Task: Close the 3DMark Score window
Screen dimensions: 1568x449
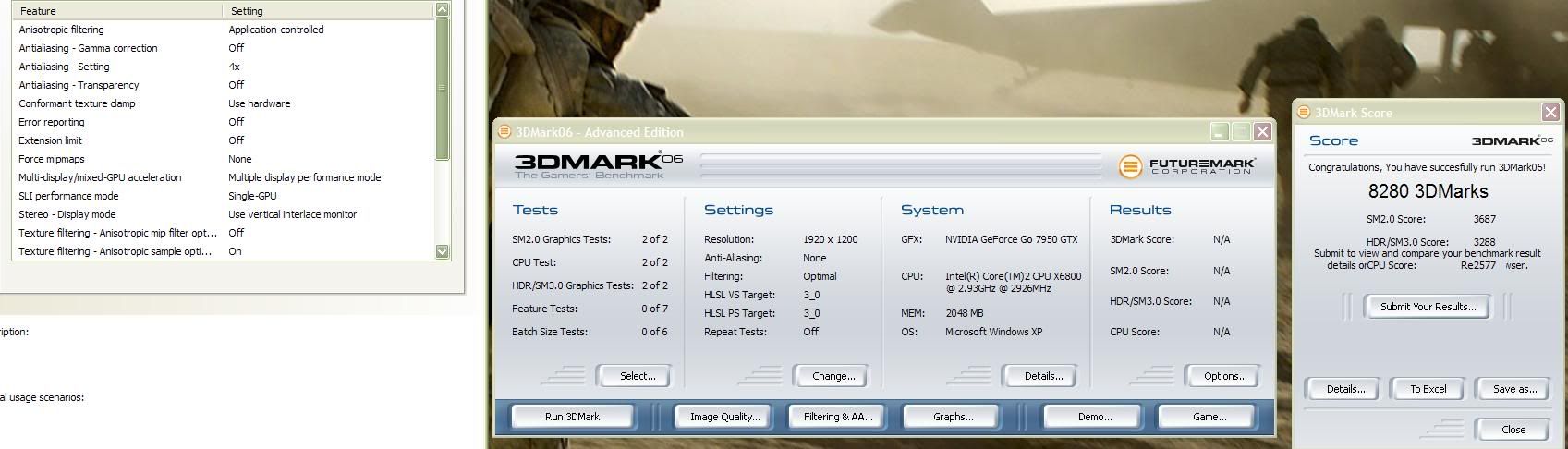Action: click(x=1550, y=113)
